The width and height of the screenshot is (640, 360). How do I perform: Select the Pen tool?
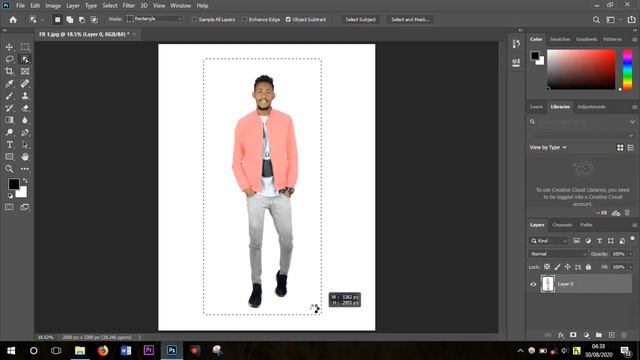pos(25,132)
